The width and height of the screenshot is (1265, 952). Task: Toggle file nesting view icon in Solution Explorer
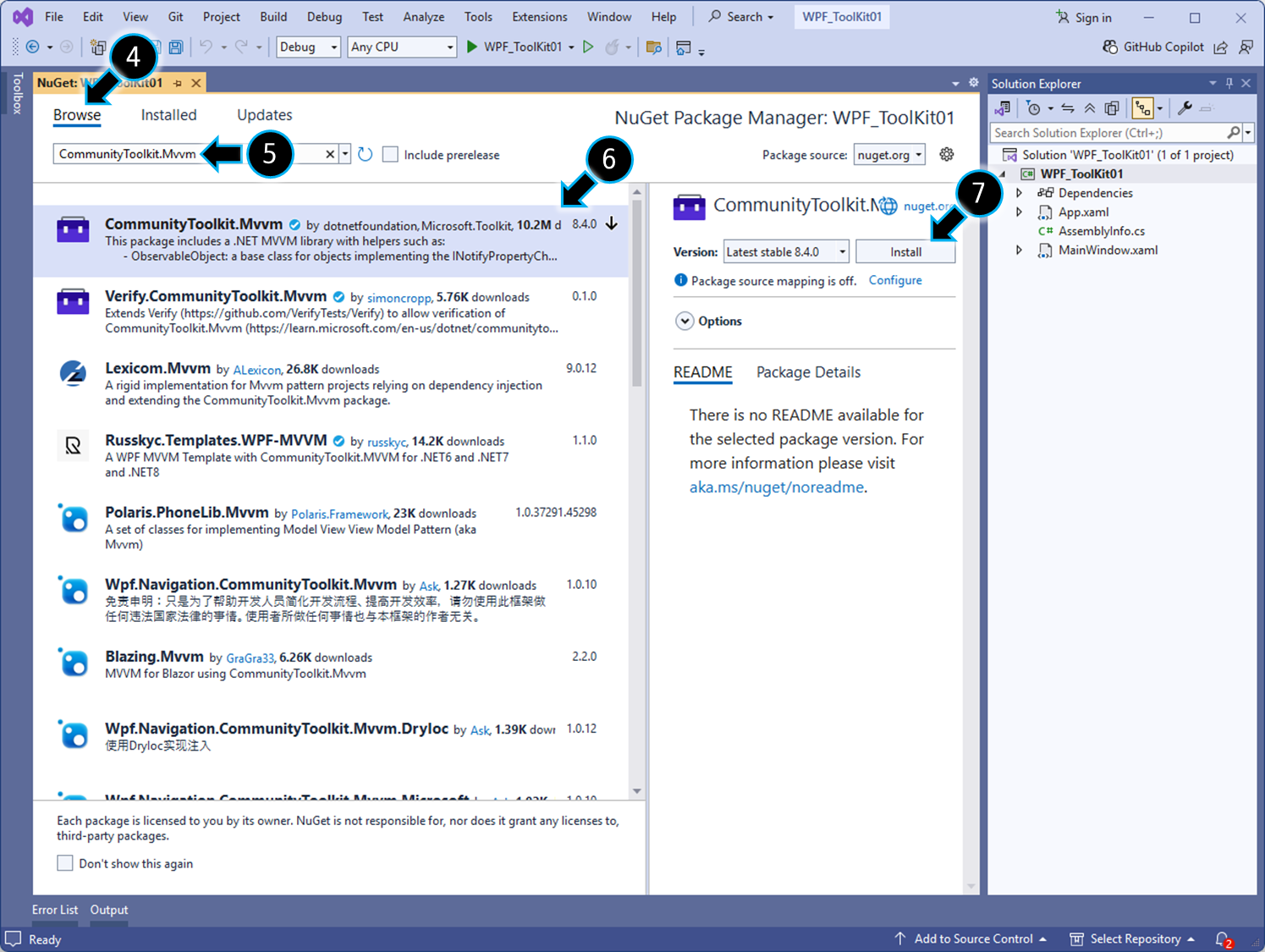pos(1143,108)
